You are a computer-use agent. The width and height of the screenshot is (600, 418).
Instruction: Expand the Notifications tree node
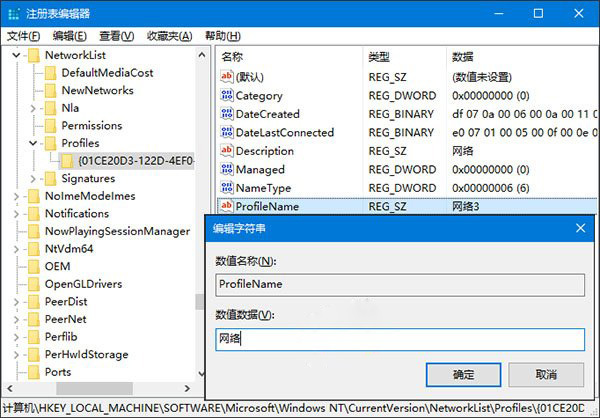[16, 214]
